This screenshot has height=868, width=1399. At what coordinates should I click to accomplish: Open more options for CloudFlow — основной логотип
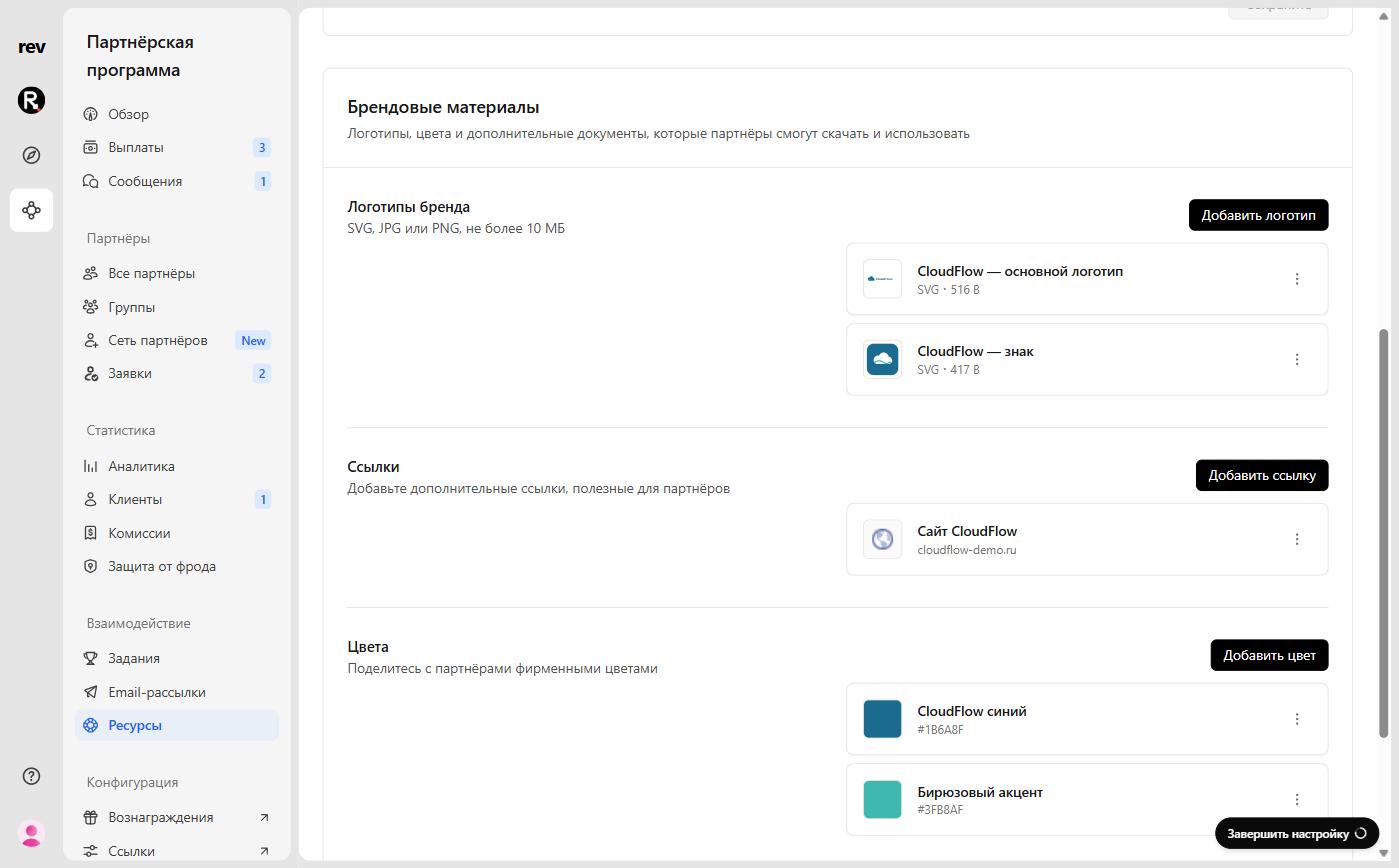[1297, 279]
